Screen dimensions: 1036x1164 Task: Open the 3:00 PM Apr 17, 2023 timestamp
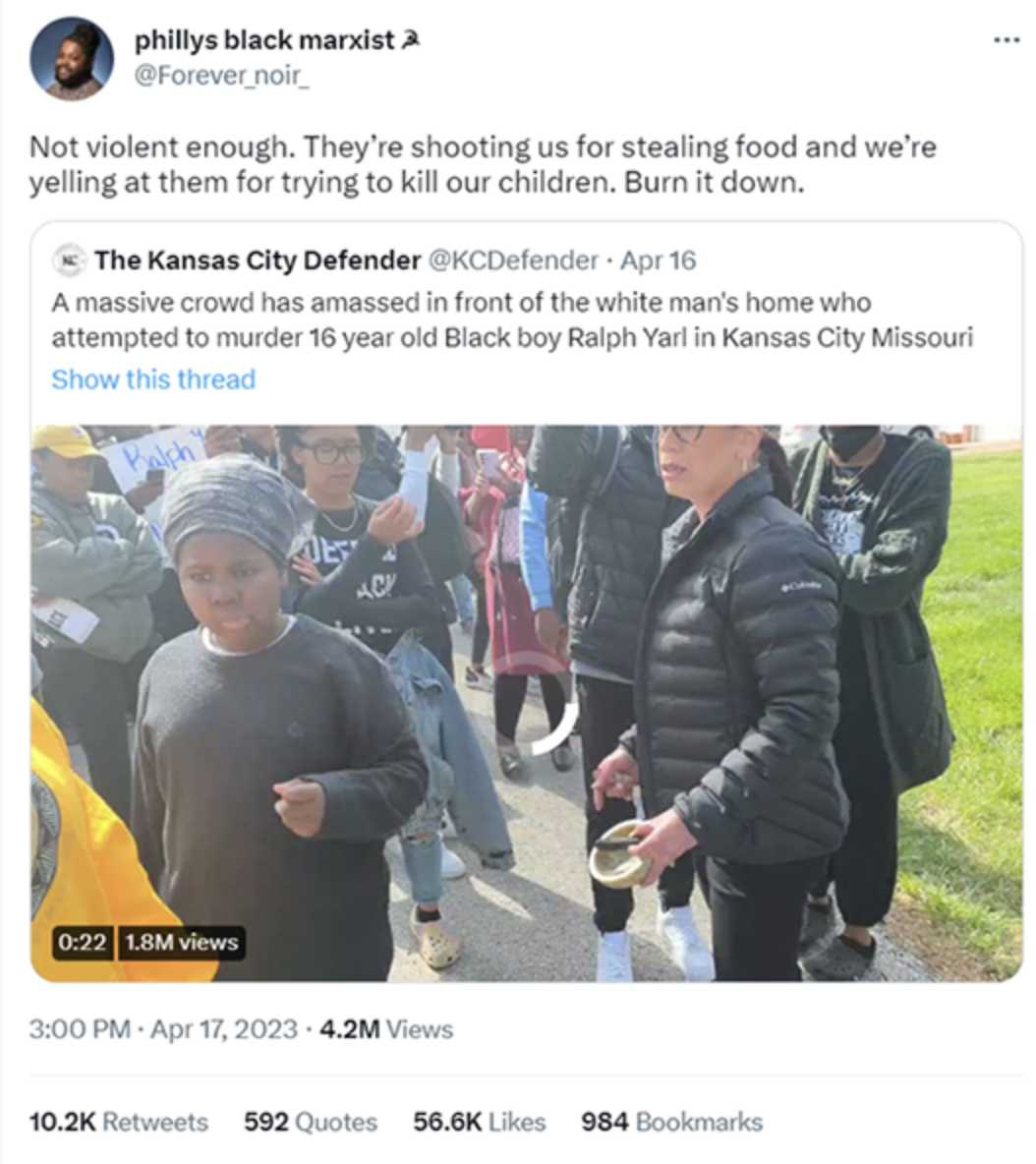(x=163, y=1029)
